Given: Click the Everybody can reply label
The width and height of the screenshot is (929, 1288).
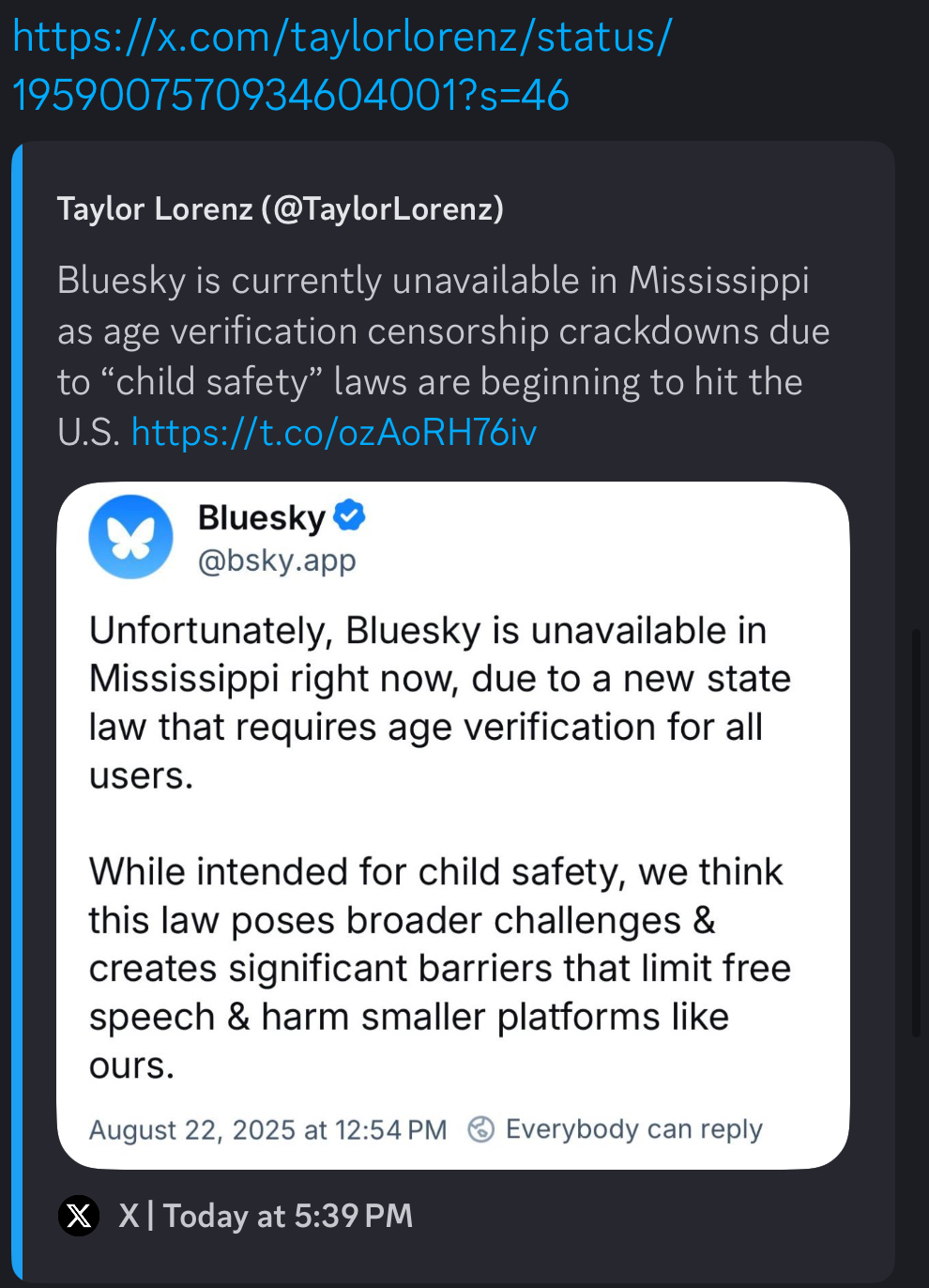Looking at the screenshot, I should 633,1128.
